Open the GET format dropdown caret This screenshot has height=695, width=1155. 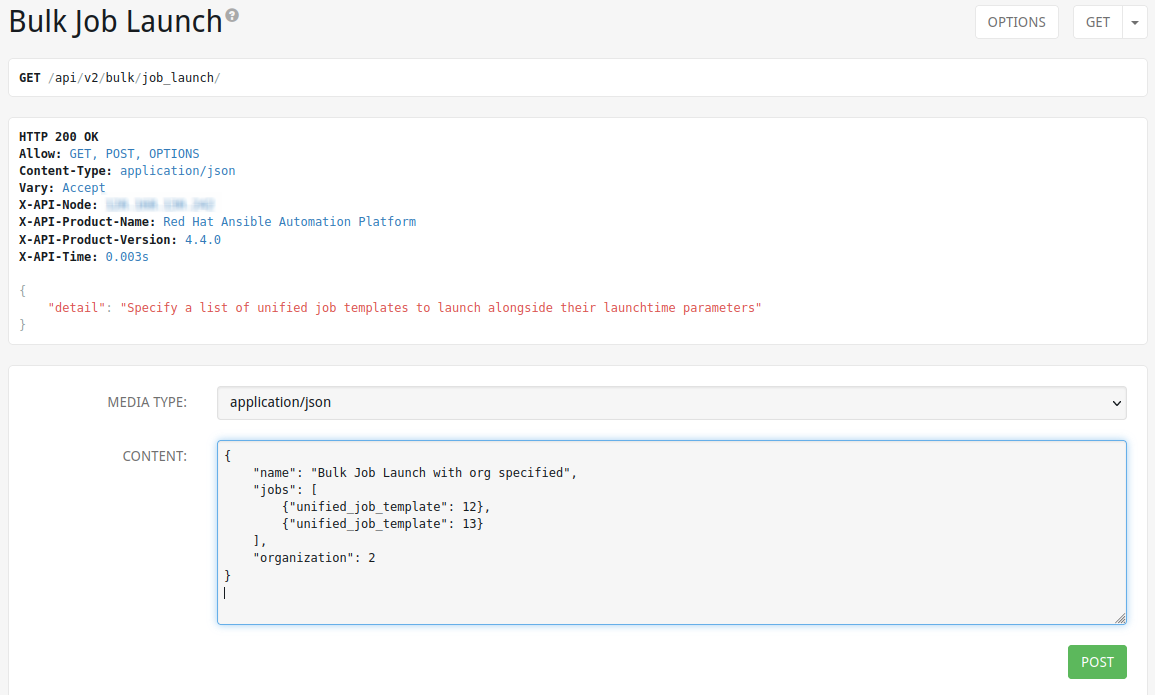1135,22
